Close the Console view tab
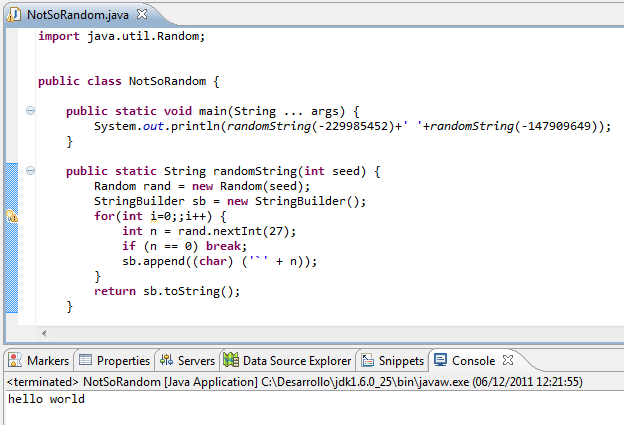 tap(507, 360)
